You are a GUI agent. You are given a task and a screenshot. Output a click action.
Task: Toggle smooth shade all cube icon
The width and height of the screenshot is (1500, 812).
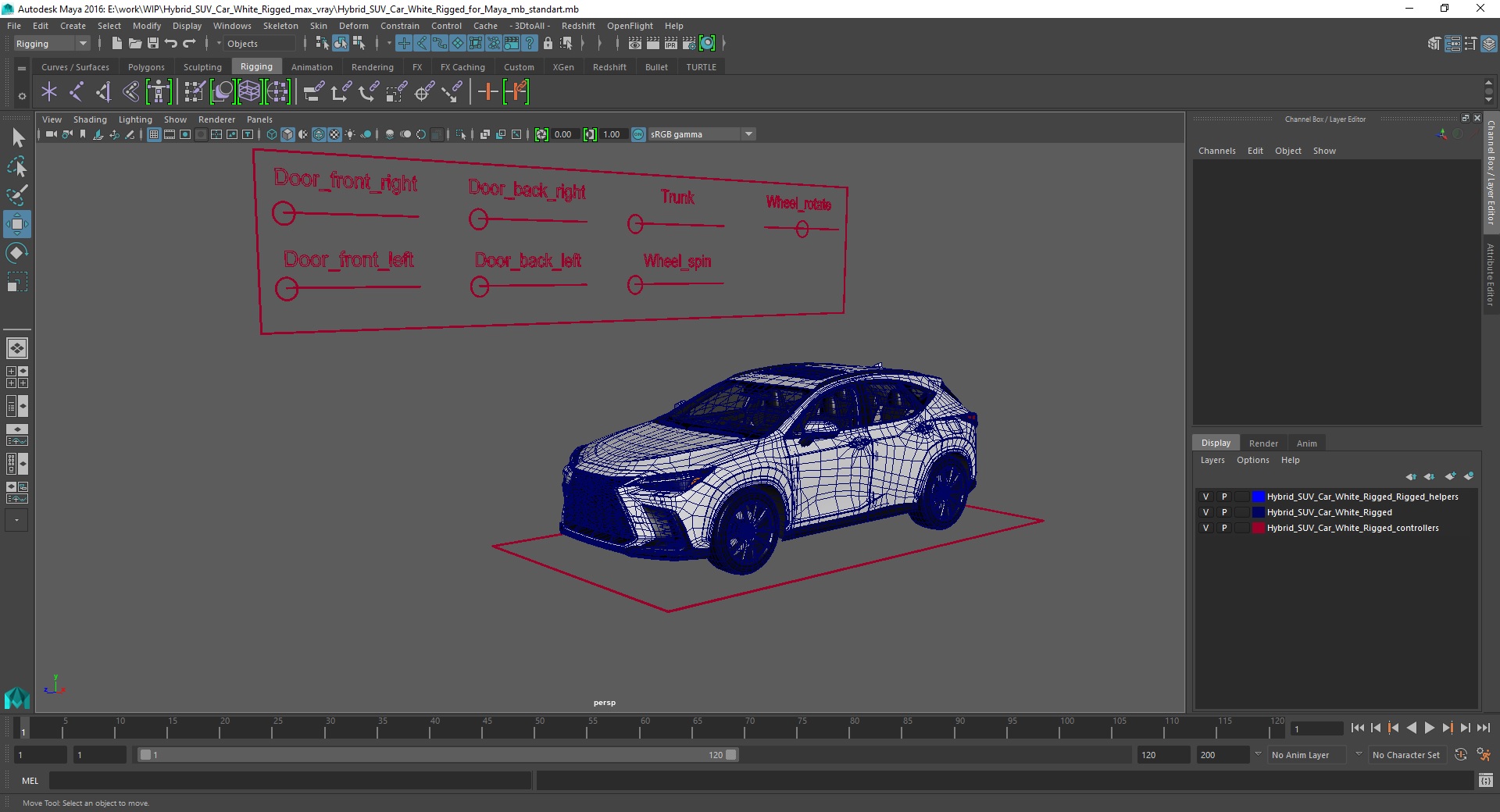(287, 134)
